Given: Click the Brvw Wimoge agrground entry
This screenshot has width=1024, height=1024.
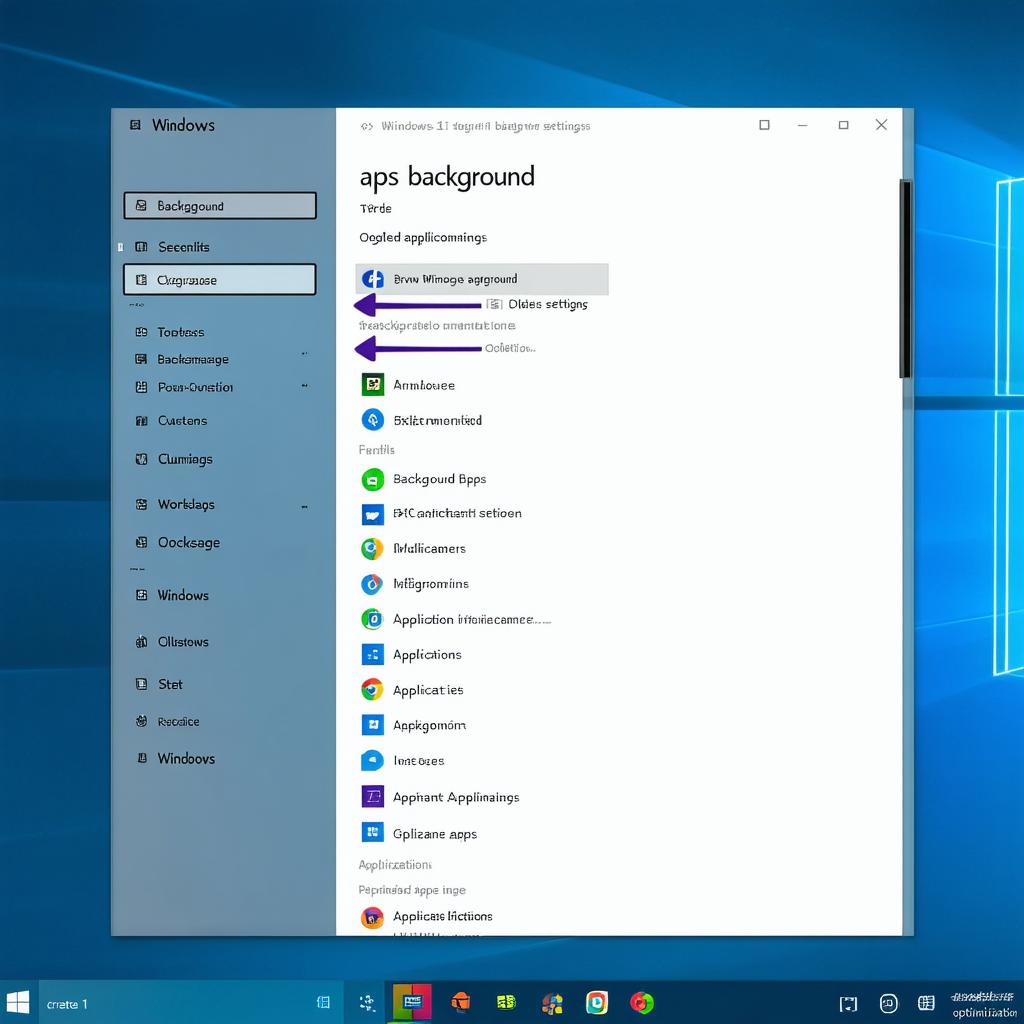Looking at the screenshot, I should [482, 279].
